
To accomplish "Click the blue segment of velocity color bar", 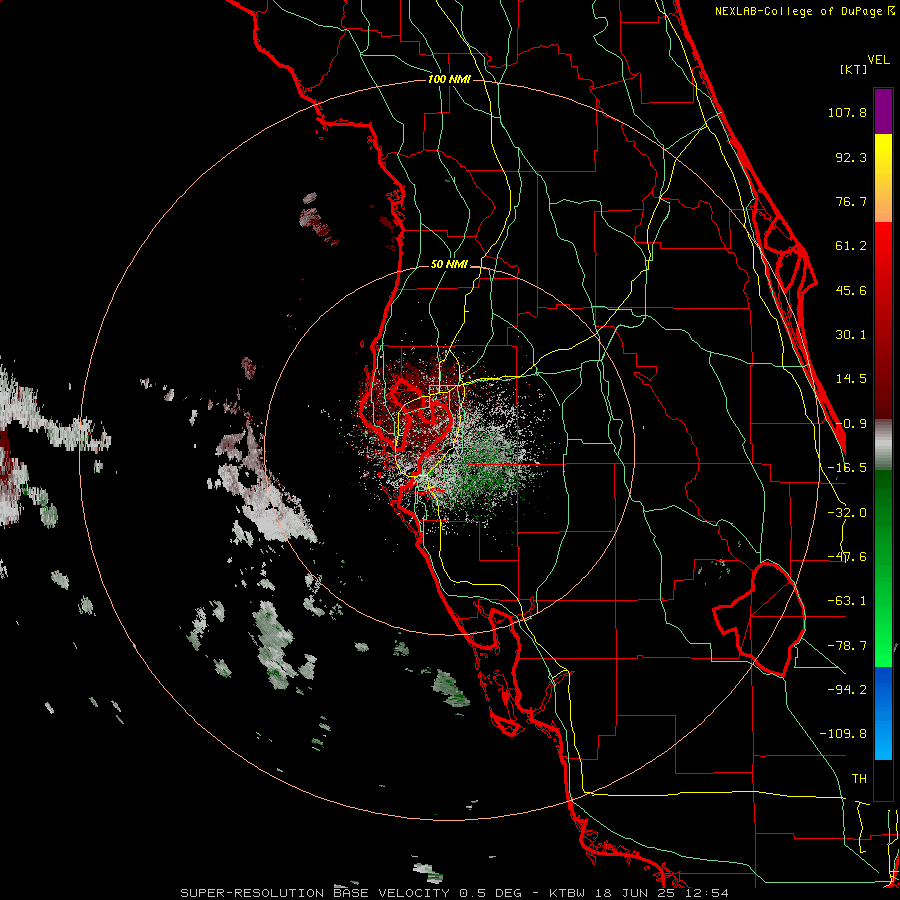I will (883, 713).
